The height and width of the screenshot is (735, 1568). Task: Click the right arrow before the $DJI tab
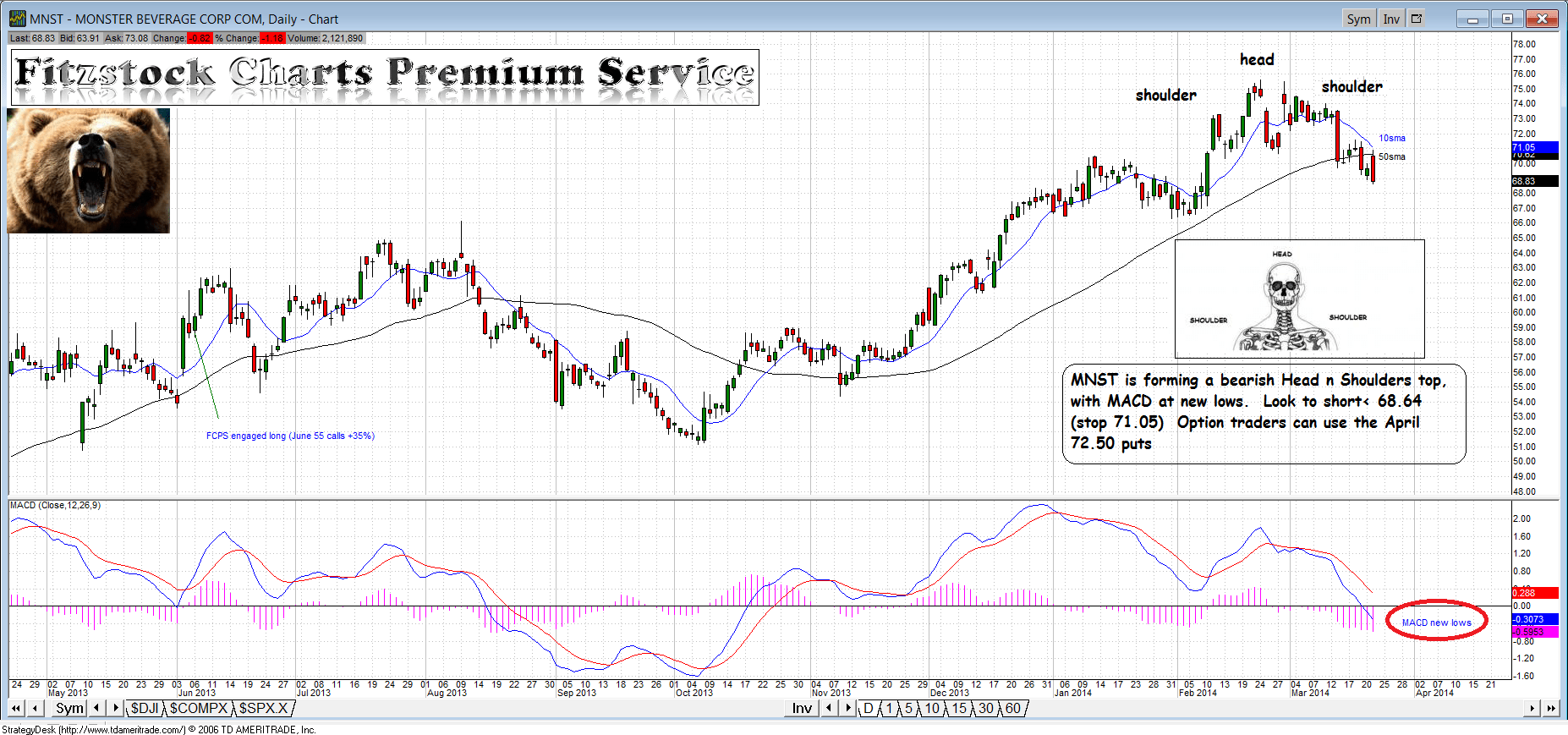[115, 708]
